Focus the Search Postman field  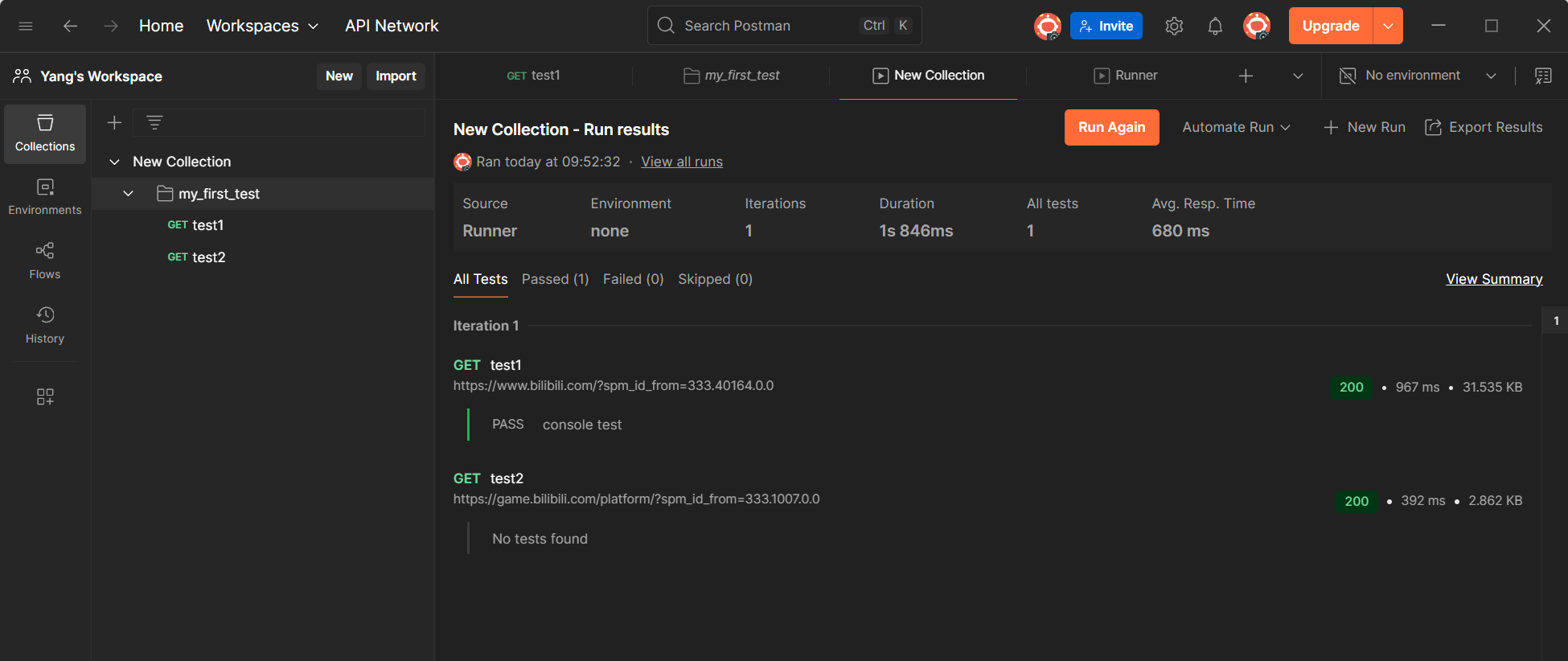[784, 26]
